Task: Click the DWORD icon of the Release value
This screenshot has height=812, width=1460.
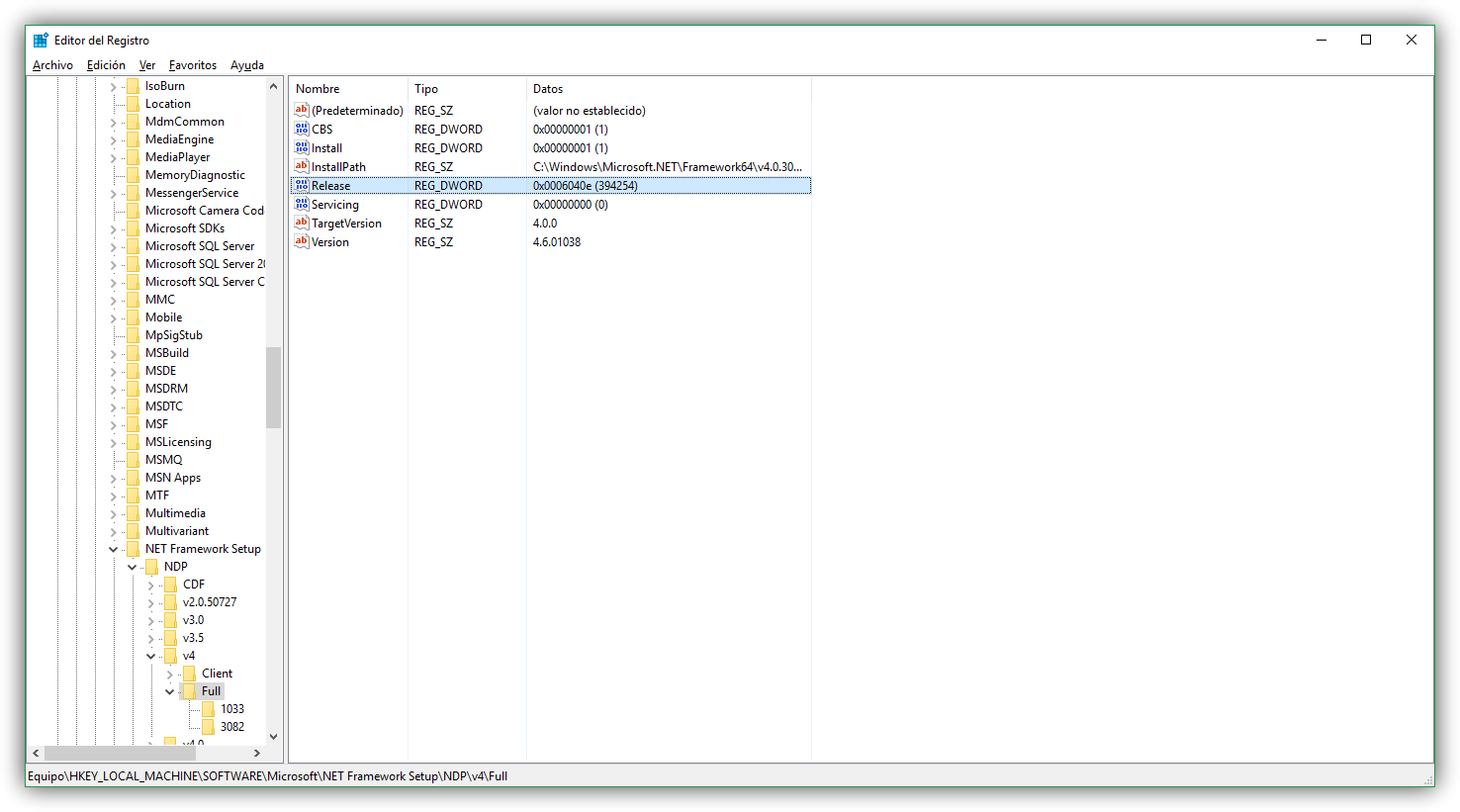Action: 302,185
